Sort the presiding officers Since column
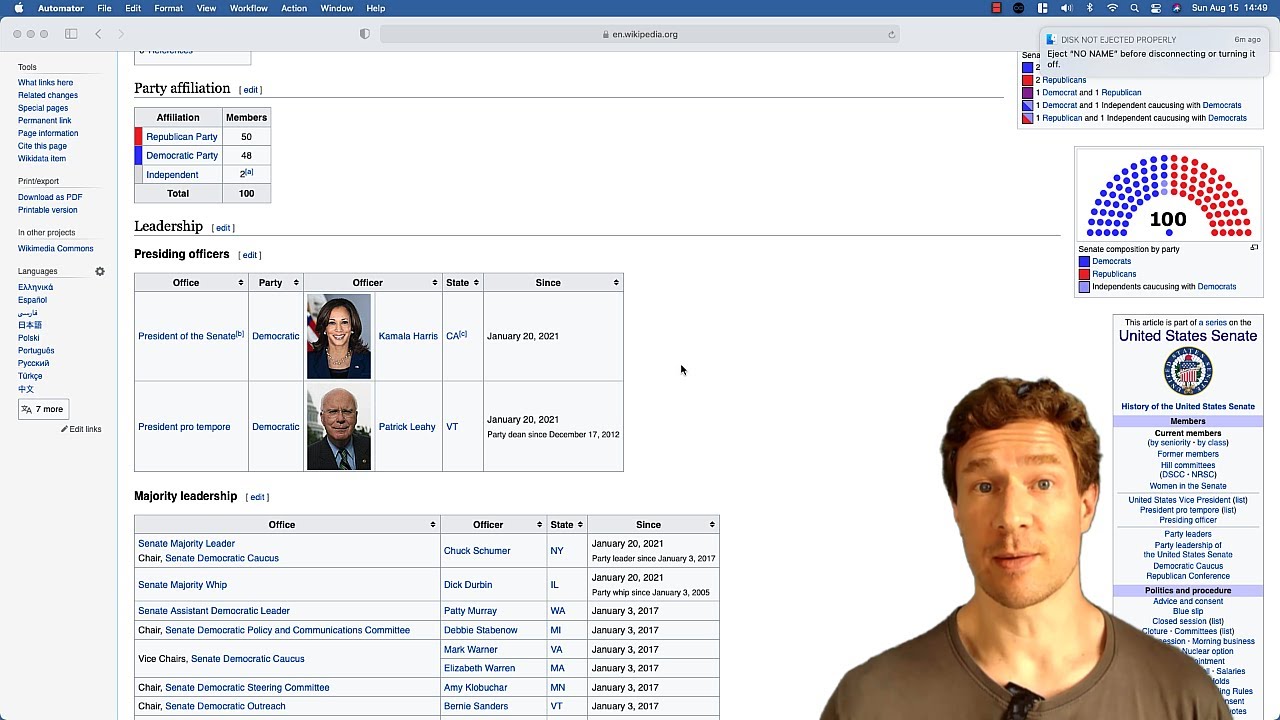The width and height of the screenshot is (1280, 720). point(616,283)
